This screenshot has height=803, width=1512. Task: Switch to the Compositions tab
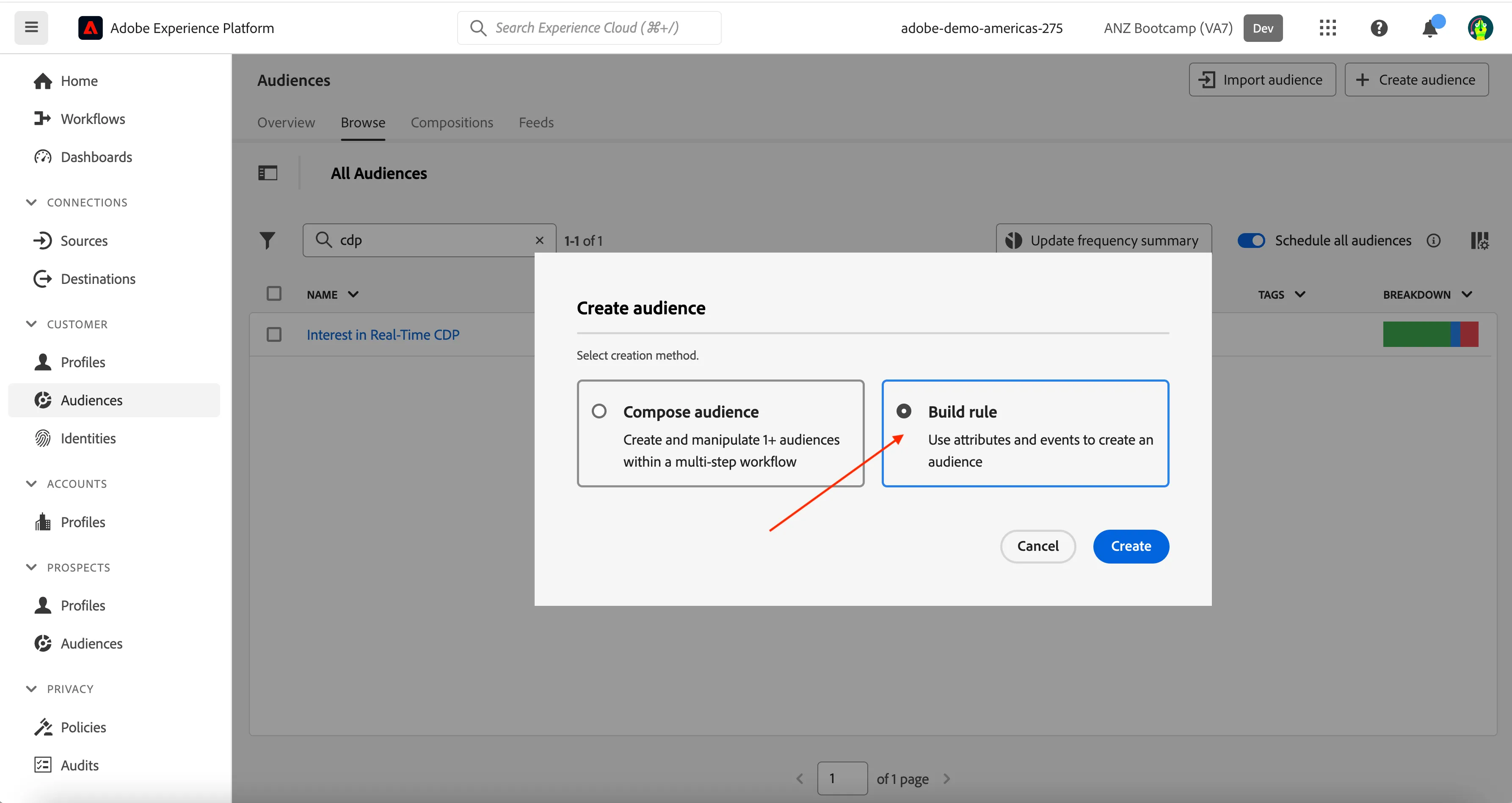(x=451, y=123)
